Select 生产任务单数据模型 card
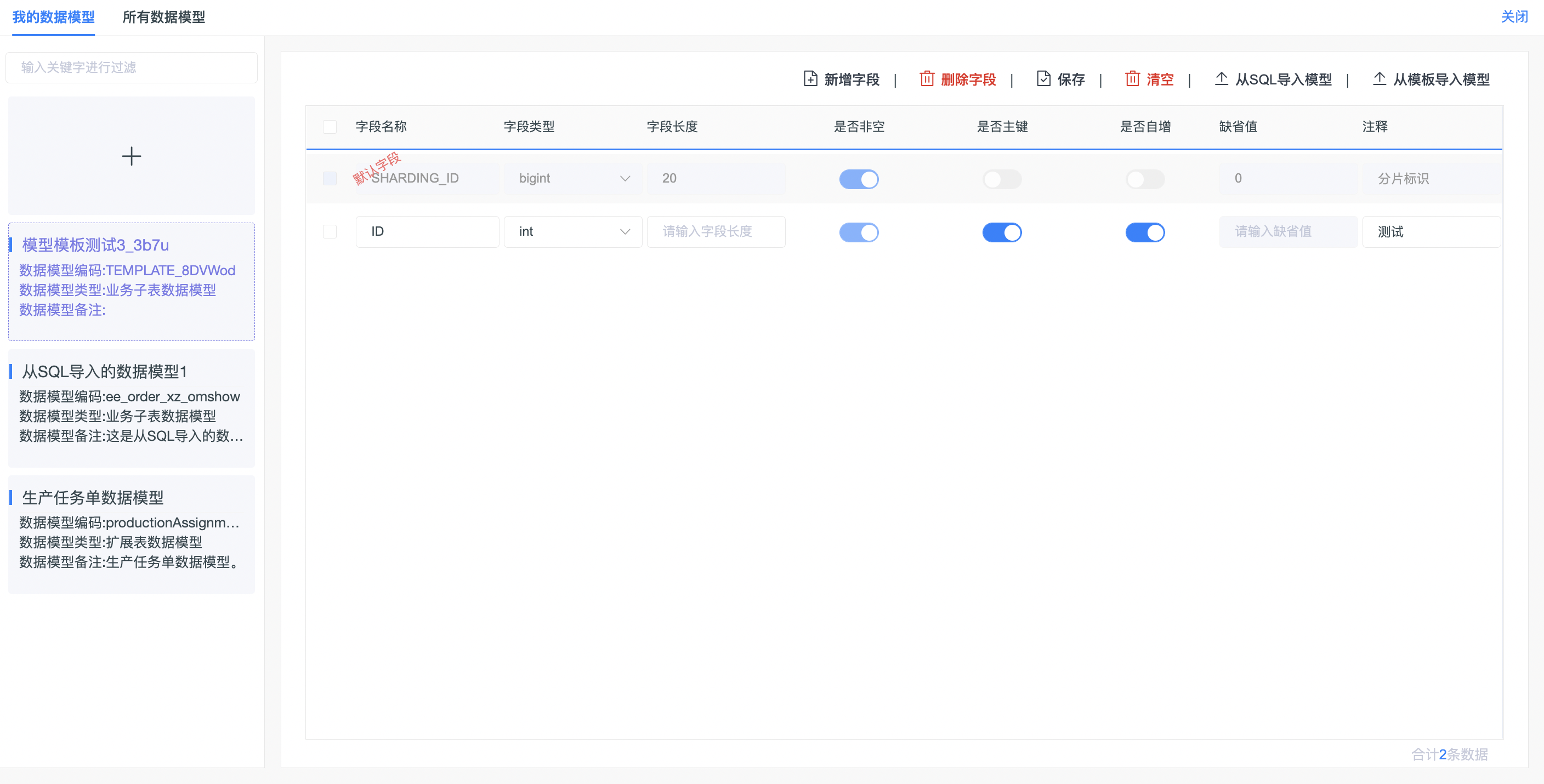 [x=131, y=534]
